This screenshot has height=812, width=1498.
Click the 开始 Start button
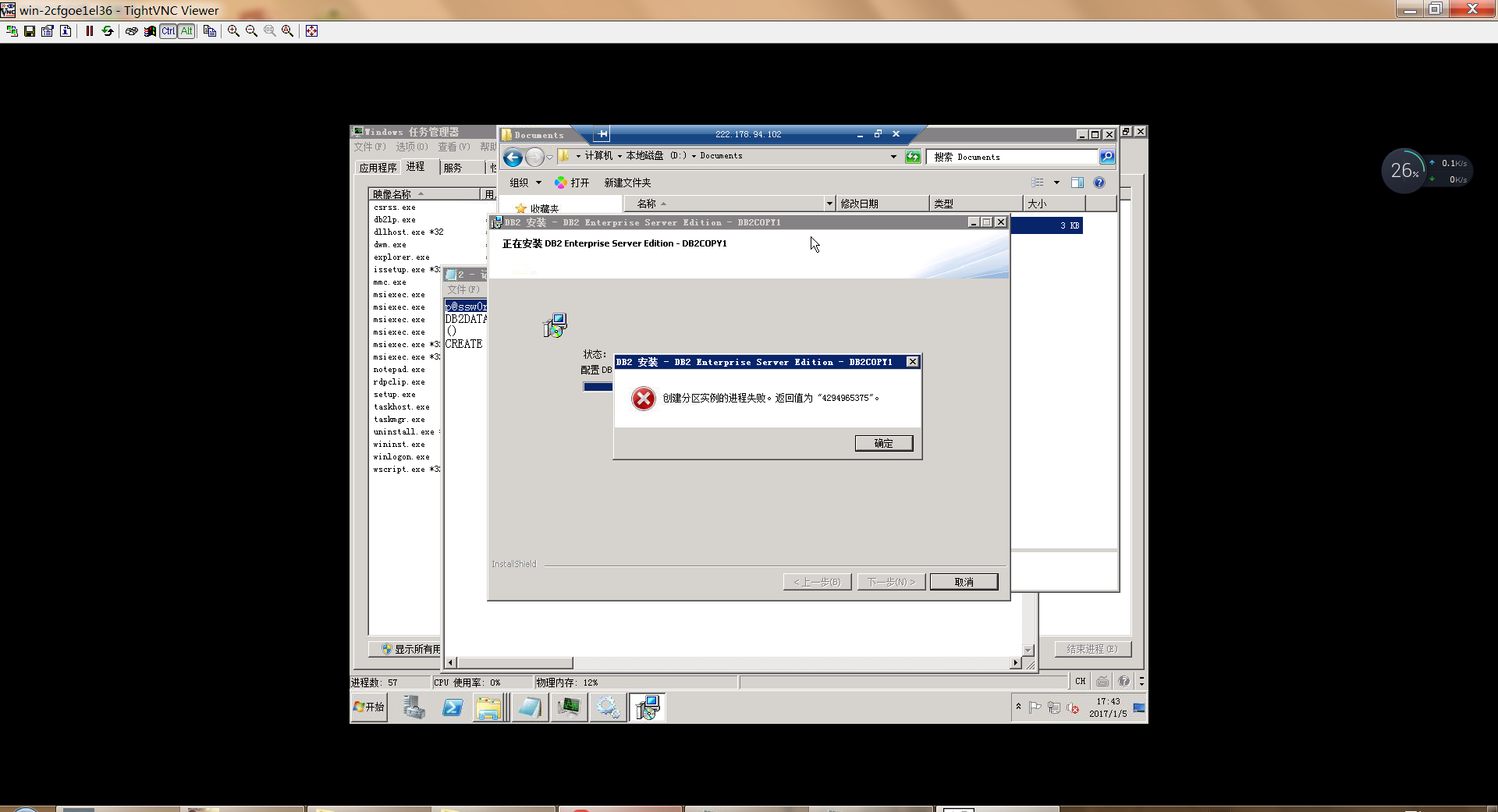click(x=369, y=707)
